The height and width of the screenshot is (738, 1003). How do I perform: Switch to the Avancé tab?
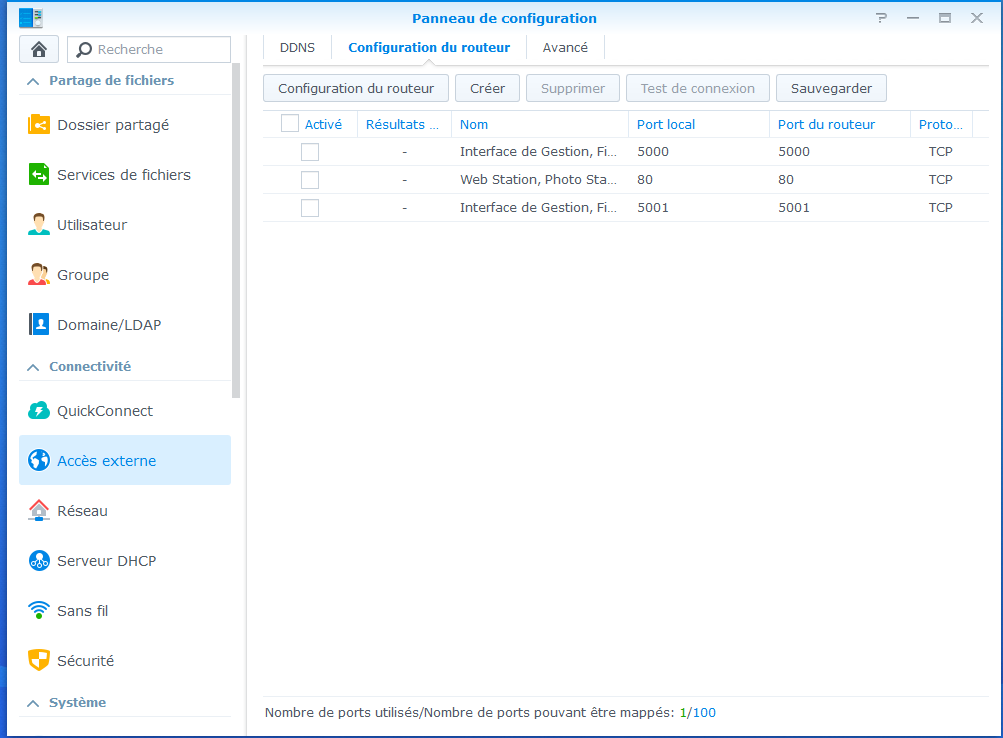click(565, 48)
